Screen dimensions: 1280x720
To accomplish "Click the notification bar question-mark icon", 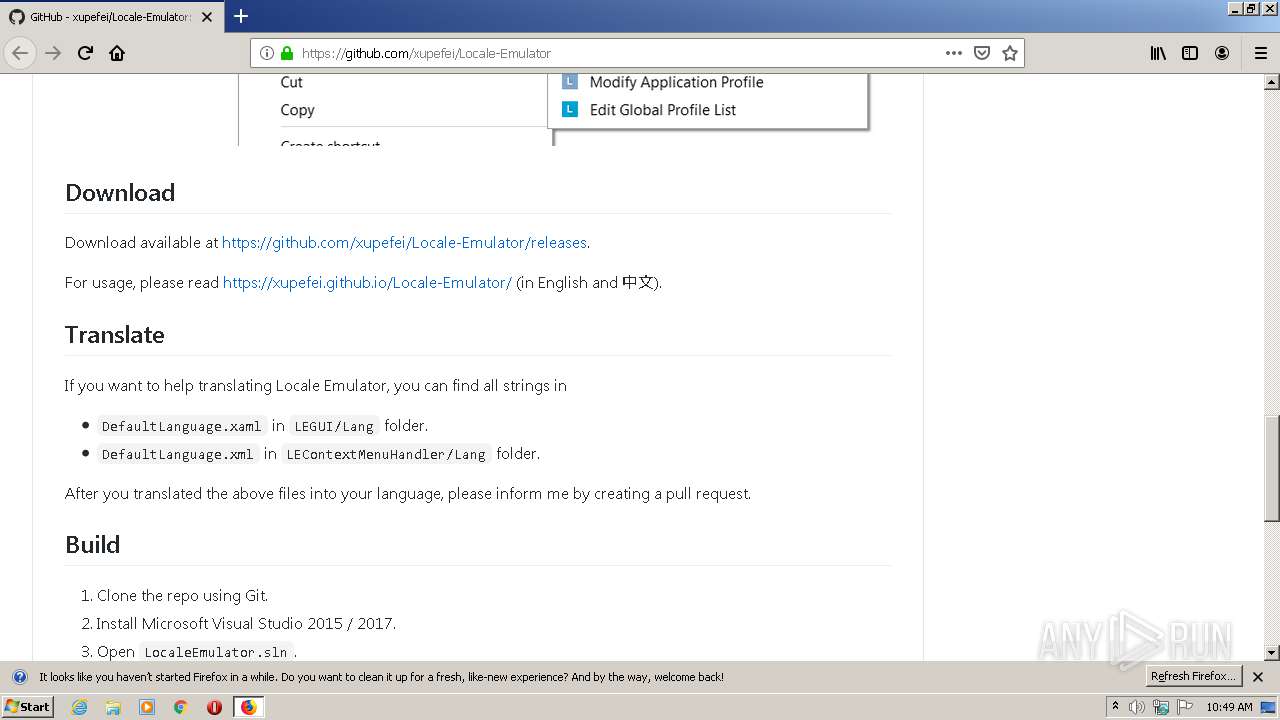I will pyautogui.click(x=19, y=677).
